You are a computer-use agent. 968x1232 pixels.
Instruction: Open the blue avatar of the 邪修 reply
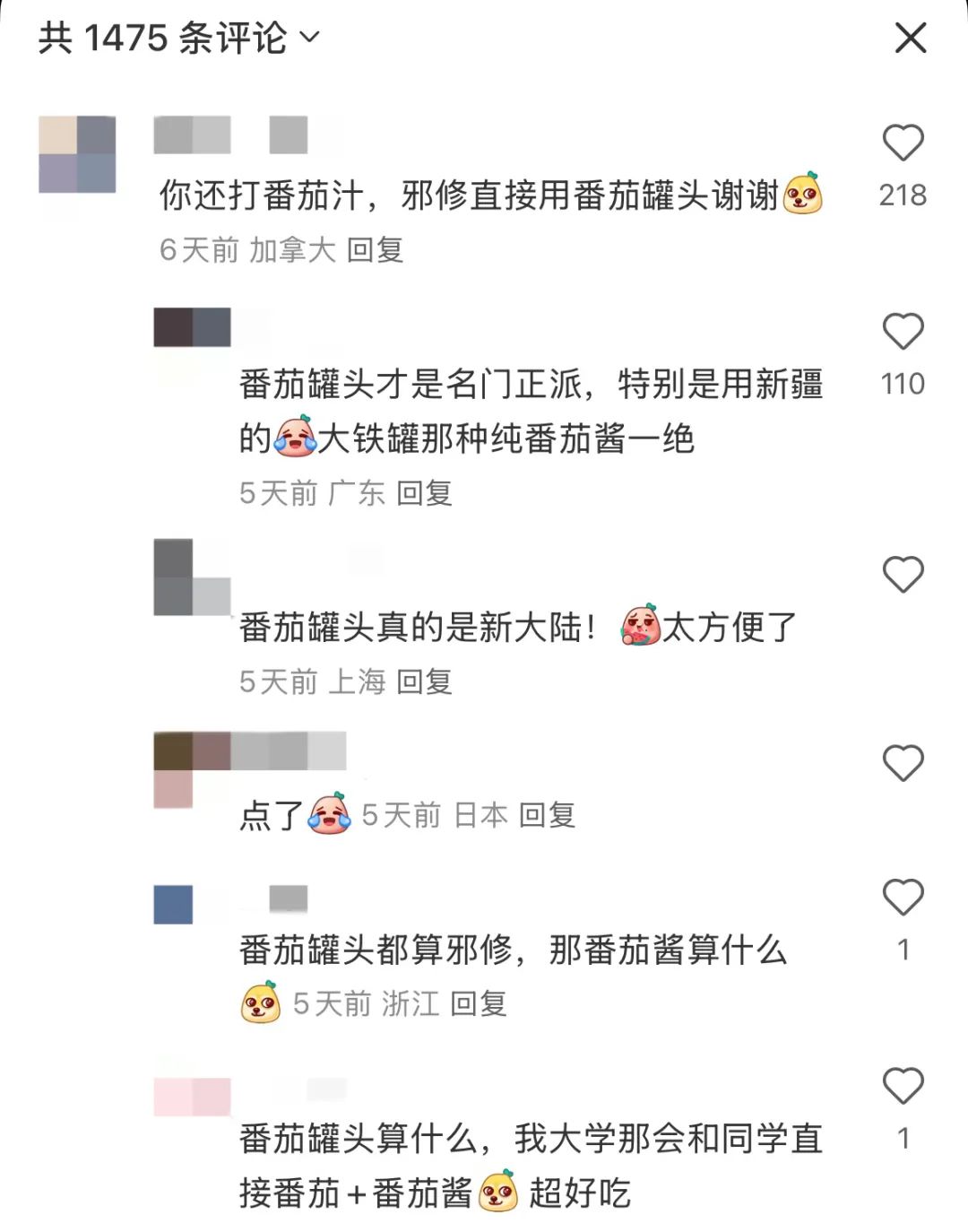(x=173, y=904)
